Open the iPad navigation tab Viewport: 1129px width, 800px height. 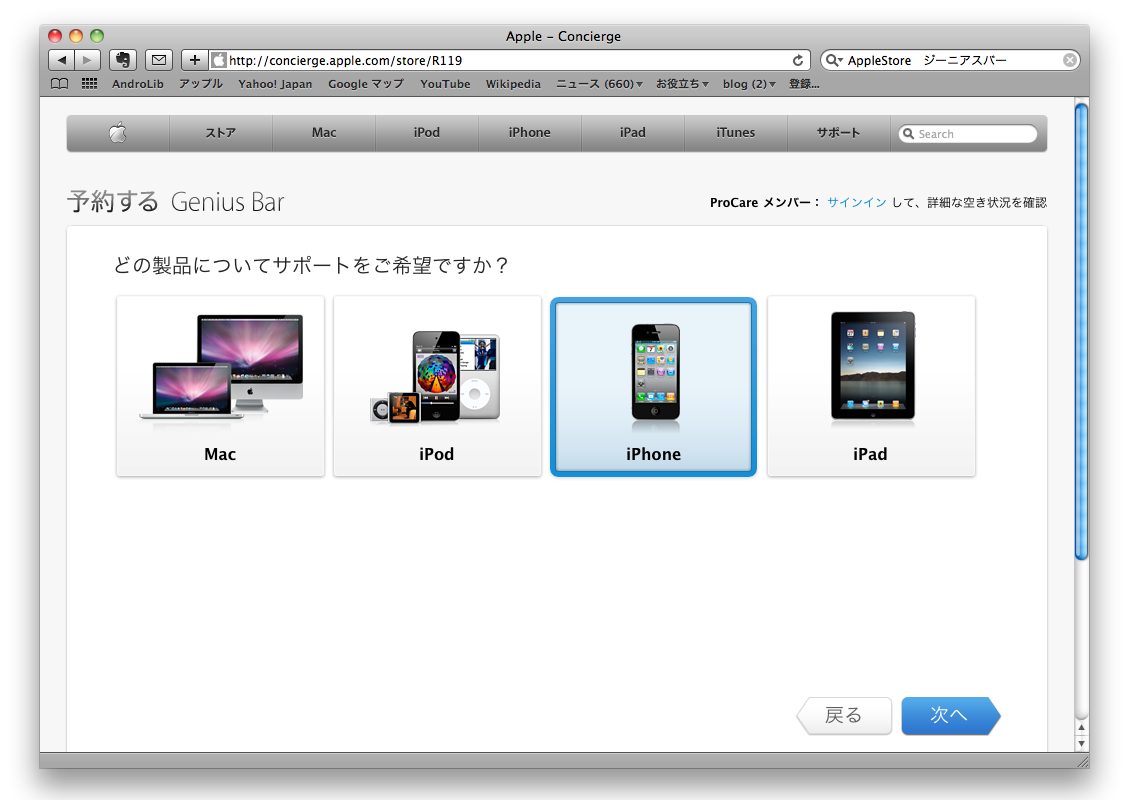tap(633, 132)
